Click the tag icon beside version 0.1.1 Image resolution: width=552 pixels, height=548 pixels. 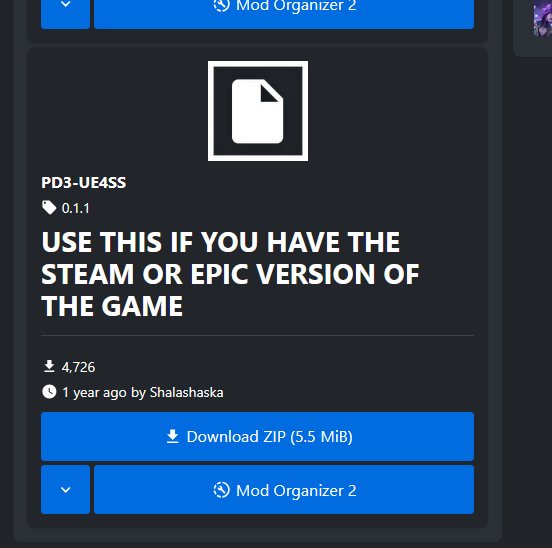click(x=49, y=208)
